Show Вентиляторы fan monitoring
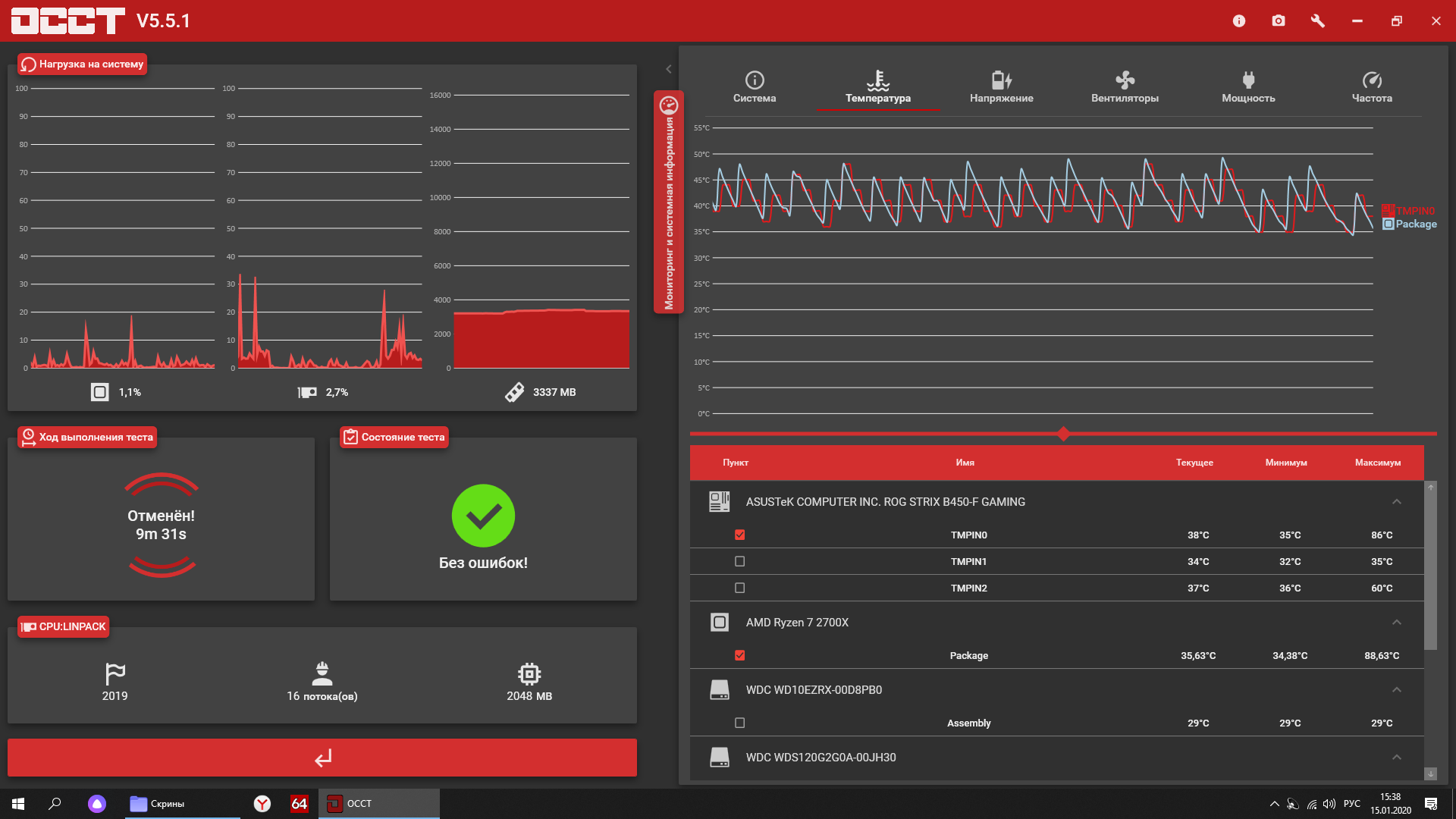 [1125, 86]
